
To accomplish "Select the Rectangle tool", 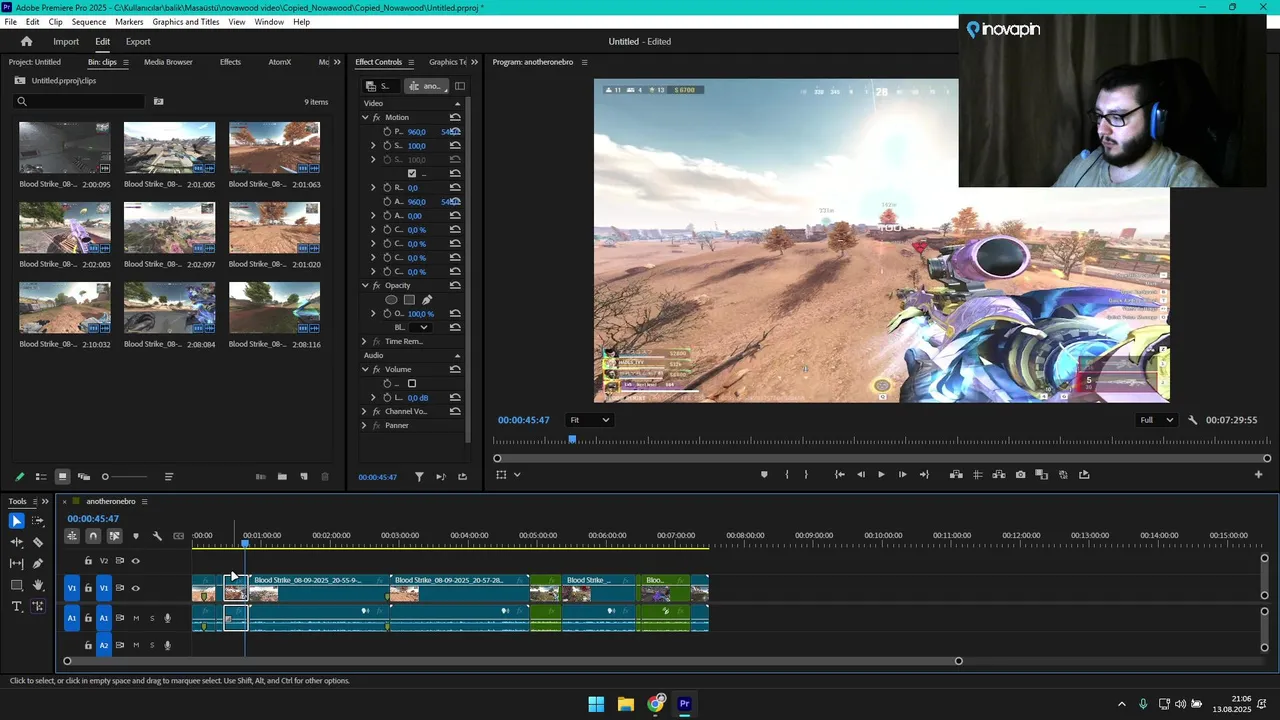I will pos(16,585).
